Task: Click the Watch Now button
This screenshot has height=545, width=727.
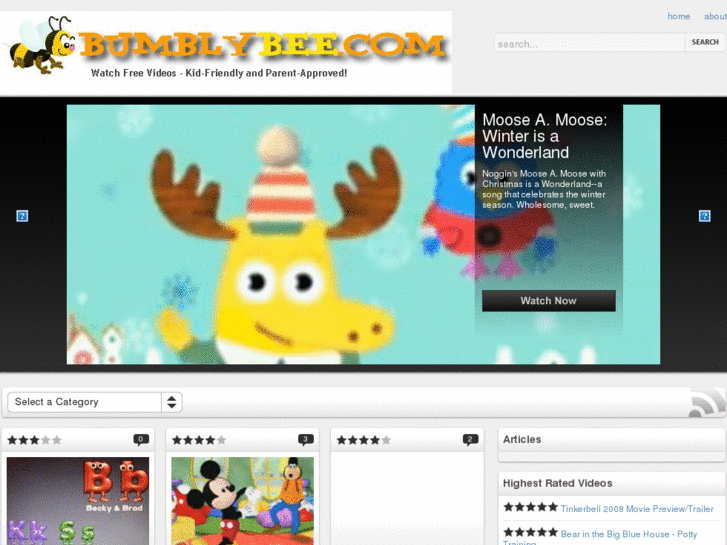Action: (x=548, y=301)
